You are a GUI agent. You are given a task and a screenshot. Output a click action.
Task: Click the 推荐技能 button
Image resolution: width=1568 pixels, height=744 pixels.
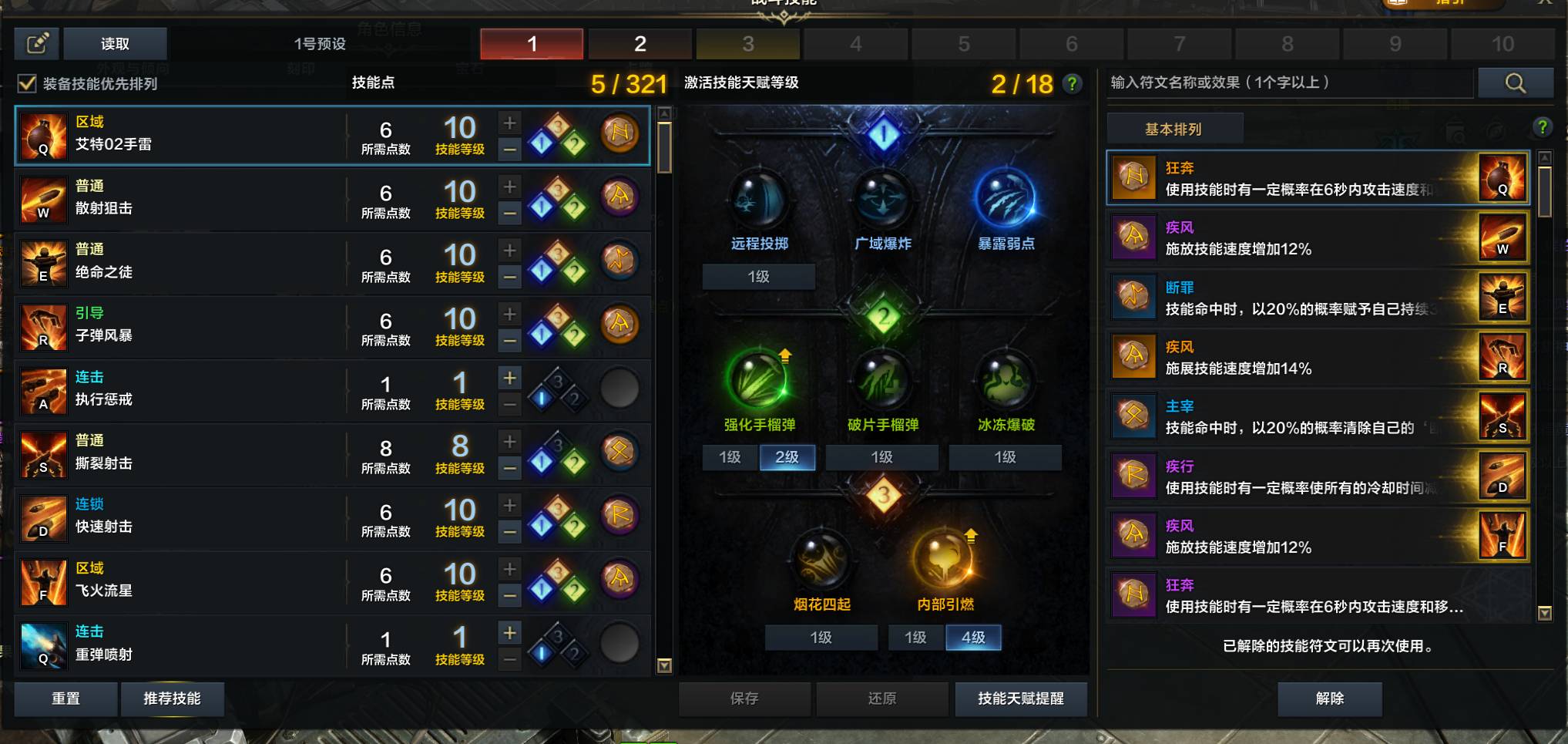(x=172, y=699)
